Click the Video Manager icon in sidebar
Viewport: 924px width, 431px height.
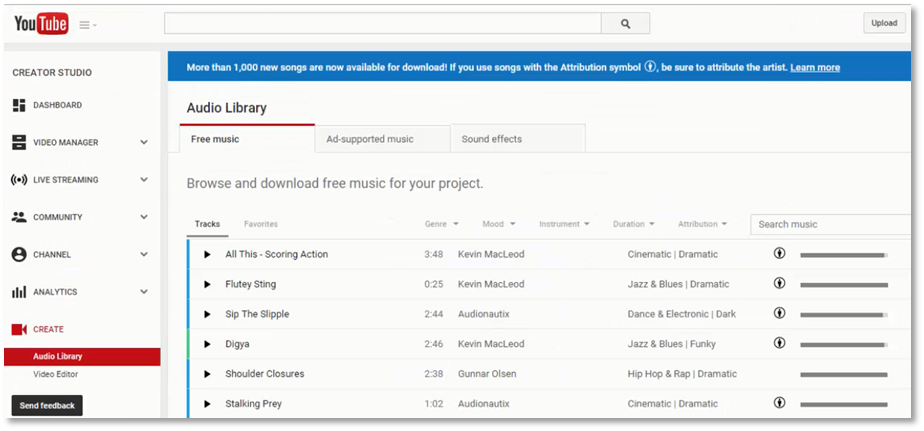click(19, 142)
